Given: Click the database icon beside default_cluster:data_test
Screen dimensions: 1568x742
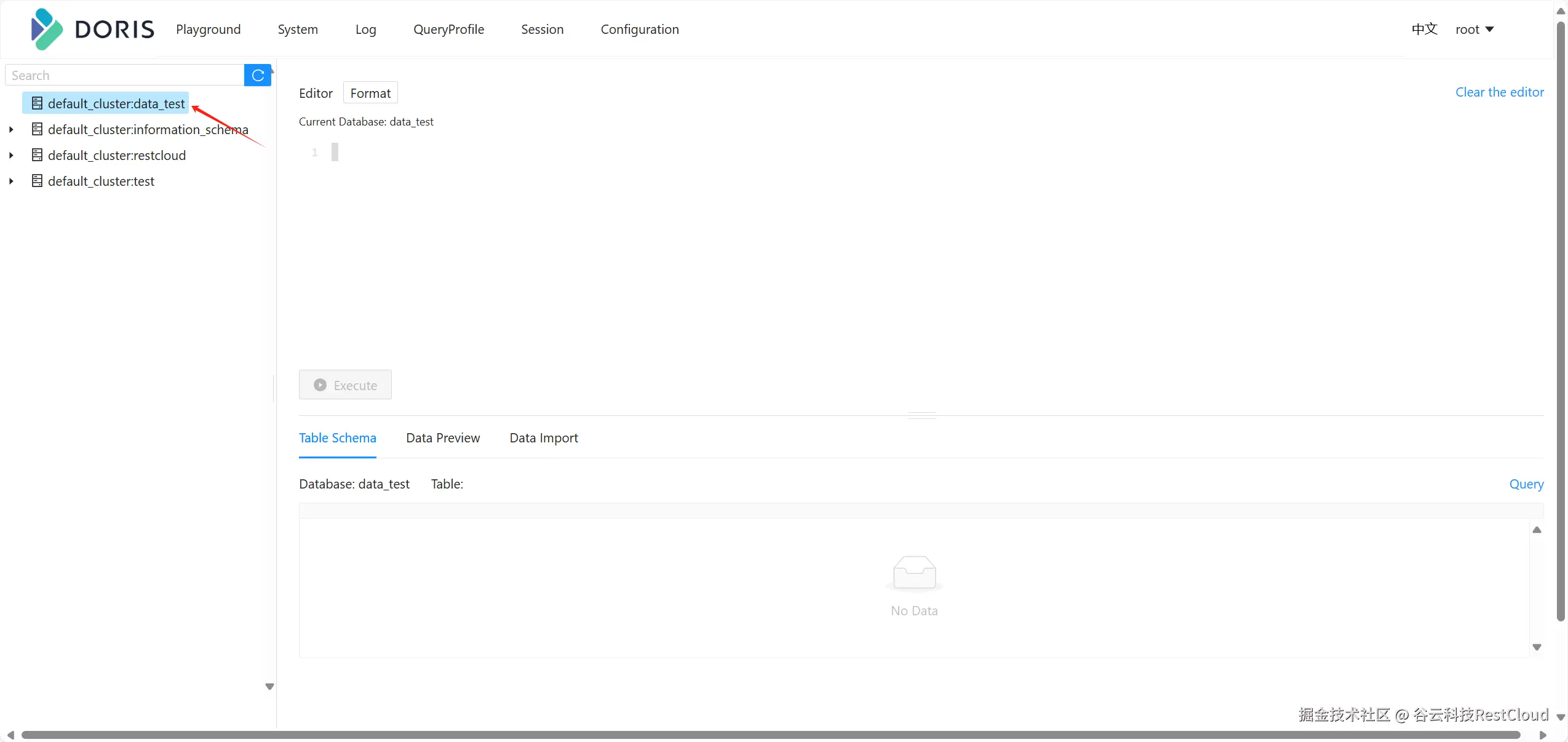Looking at the screenshot, I should (37, 103).
